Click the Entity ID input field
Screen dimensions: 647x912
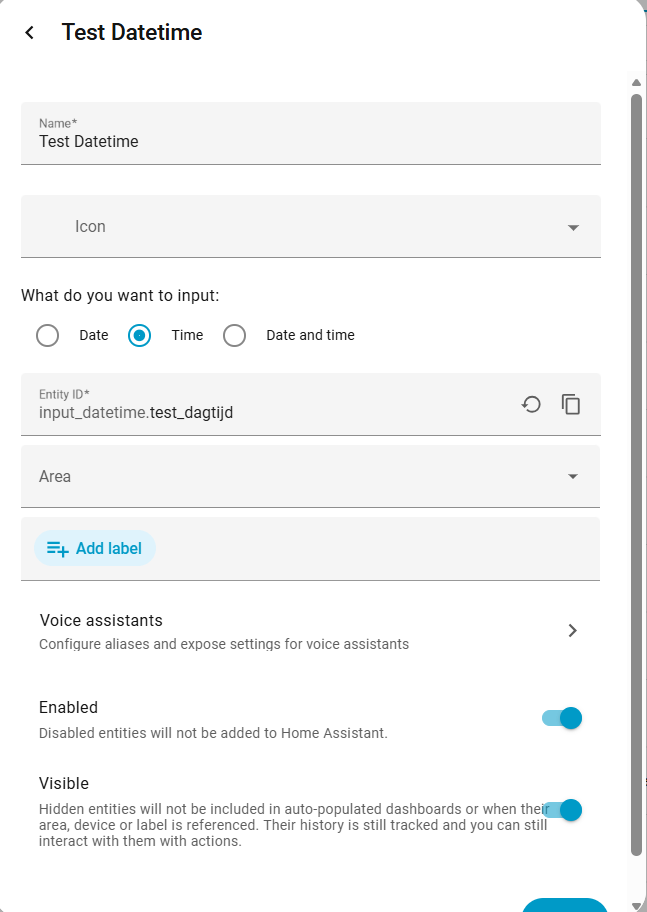coord(270,411)
